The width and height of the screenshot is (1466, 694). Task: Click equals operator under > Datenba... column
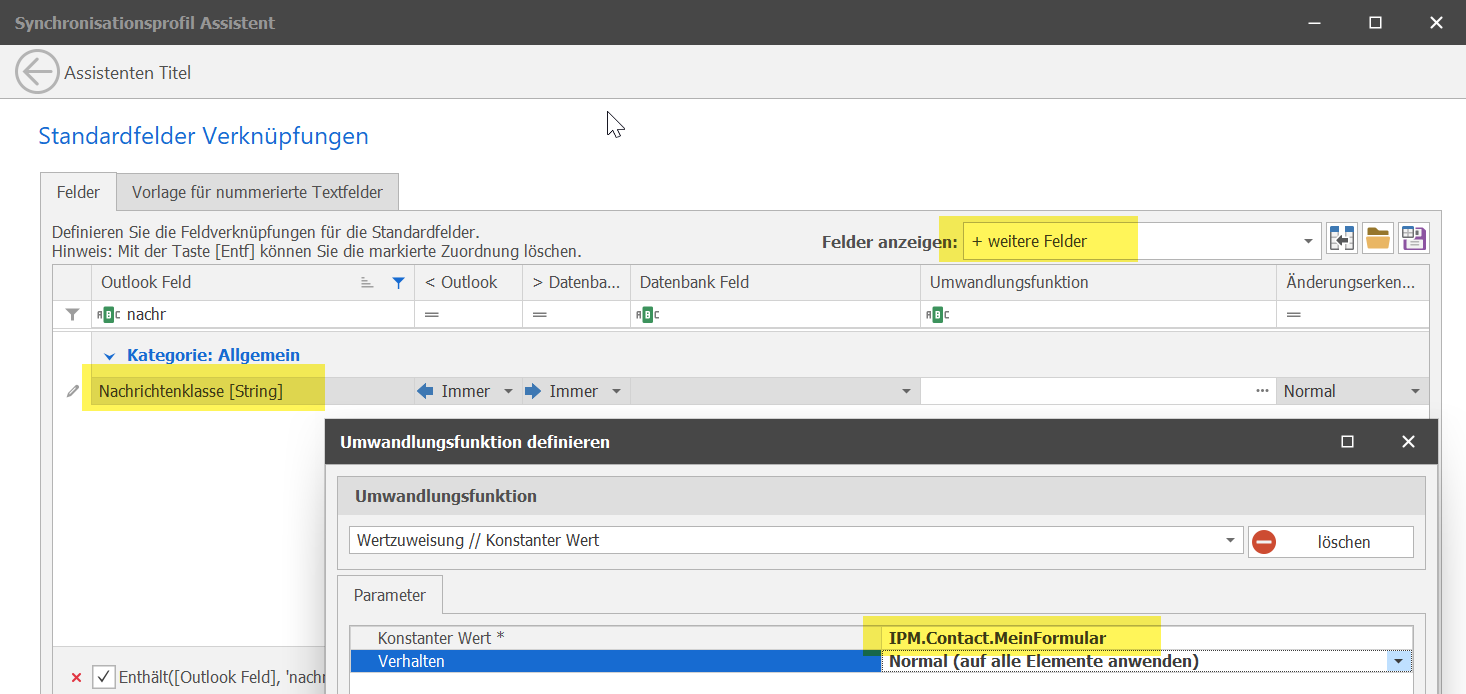(540, 314)
